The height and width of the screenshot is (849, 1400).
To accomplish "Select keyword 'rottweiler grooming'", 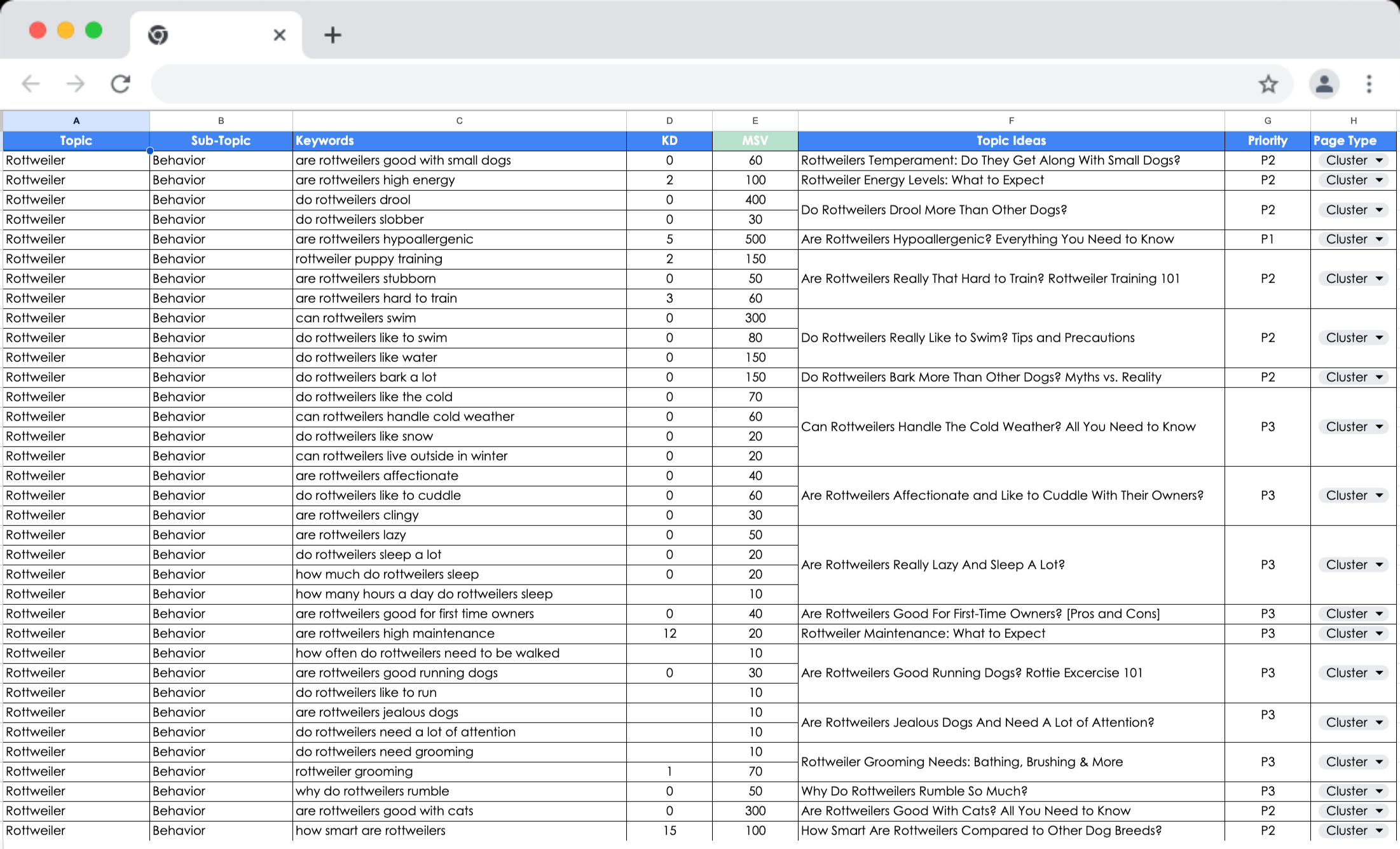I will click(460, 772).
